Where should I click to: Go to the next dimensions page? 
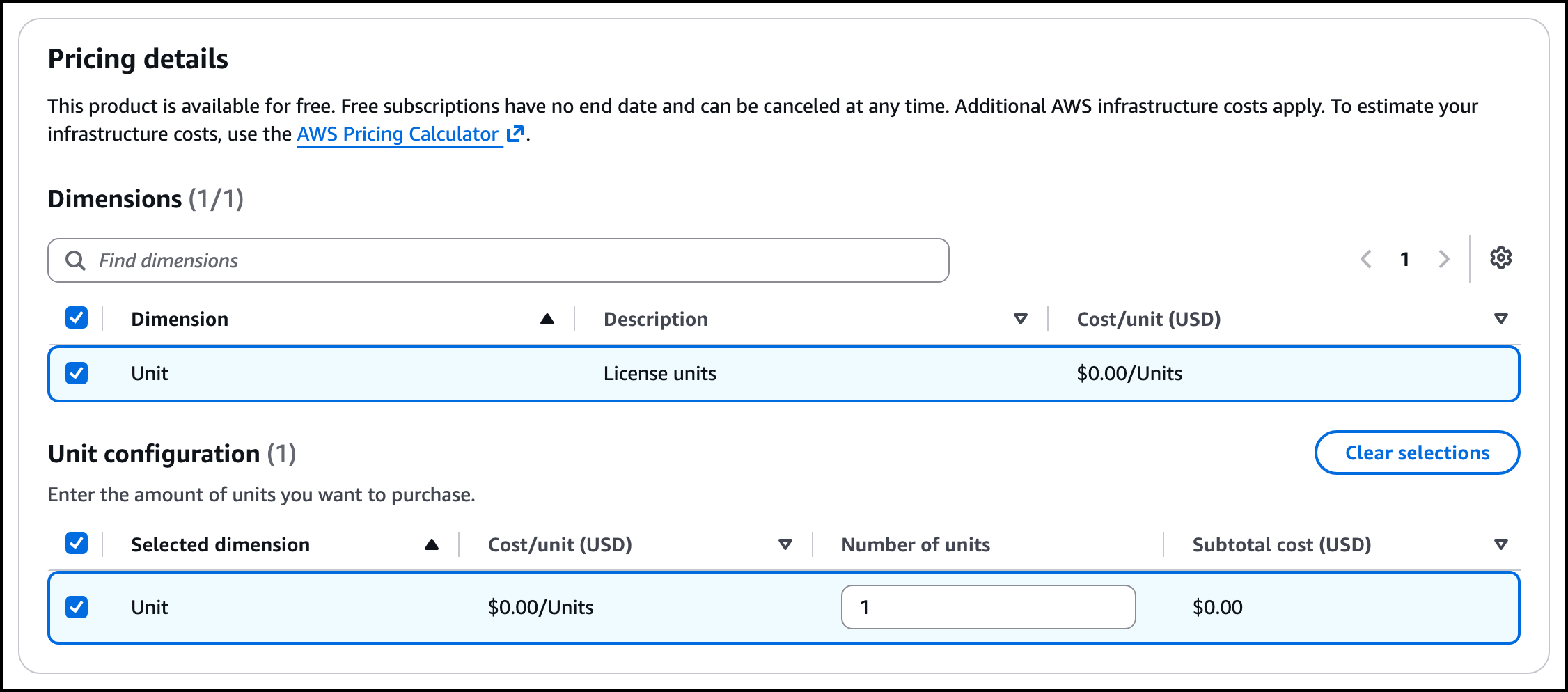pos(1444,259)
